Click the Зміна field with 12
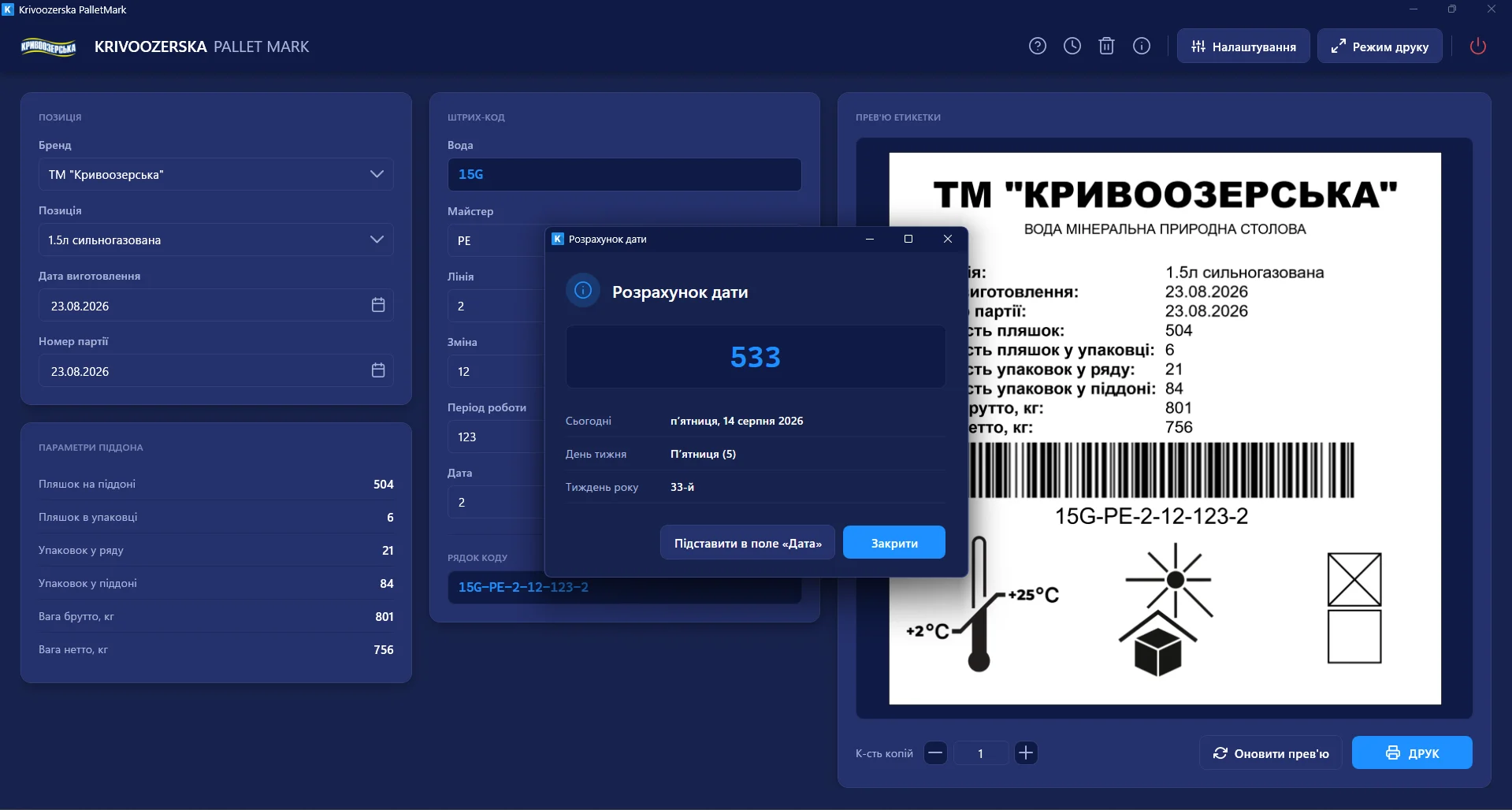The image size is (1512, 810). point(496,371)
